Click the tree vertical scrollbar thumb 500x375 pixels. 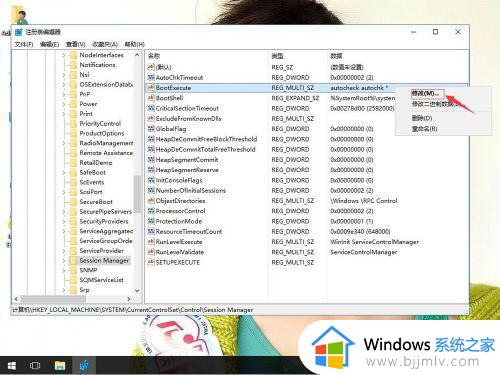[x=137, y=193]
